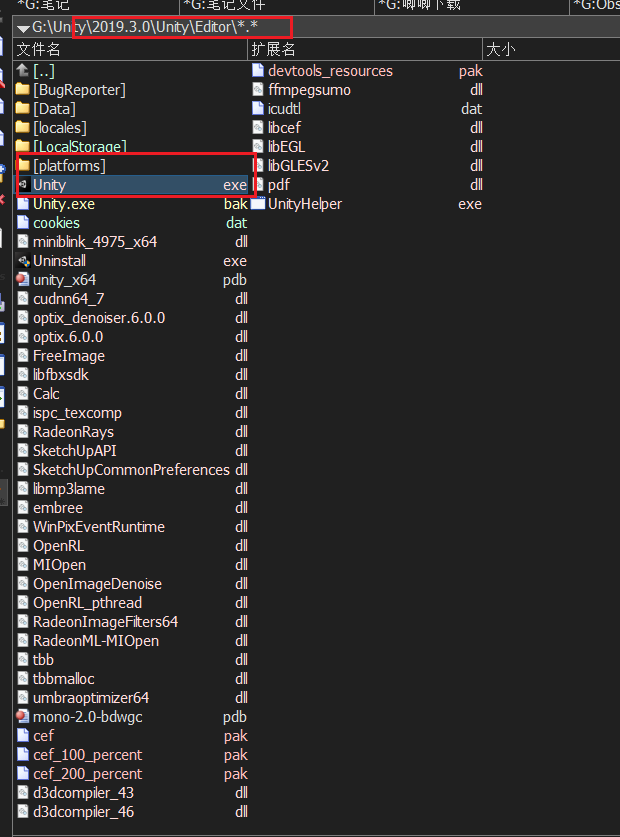Viewport: 620px width, 837px height.
Task: Select OpenRL dll file
Action: (x=132, y=546)
